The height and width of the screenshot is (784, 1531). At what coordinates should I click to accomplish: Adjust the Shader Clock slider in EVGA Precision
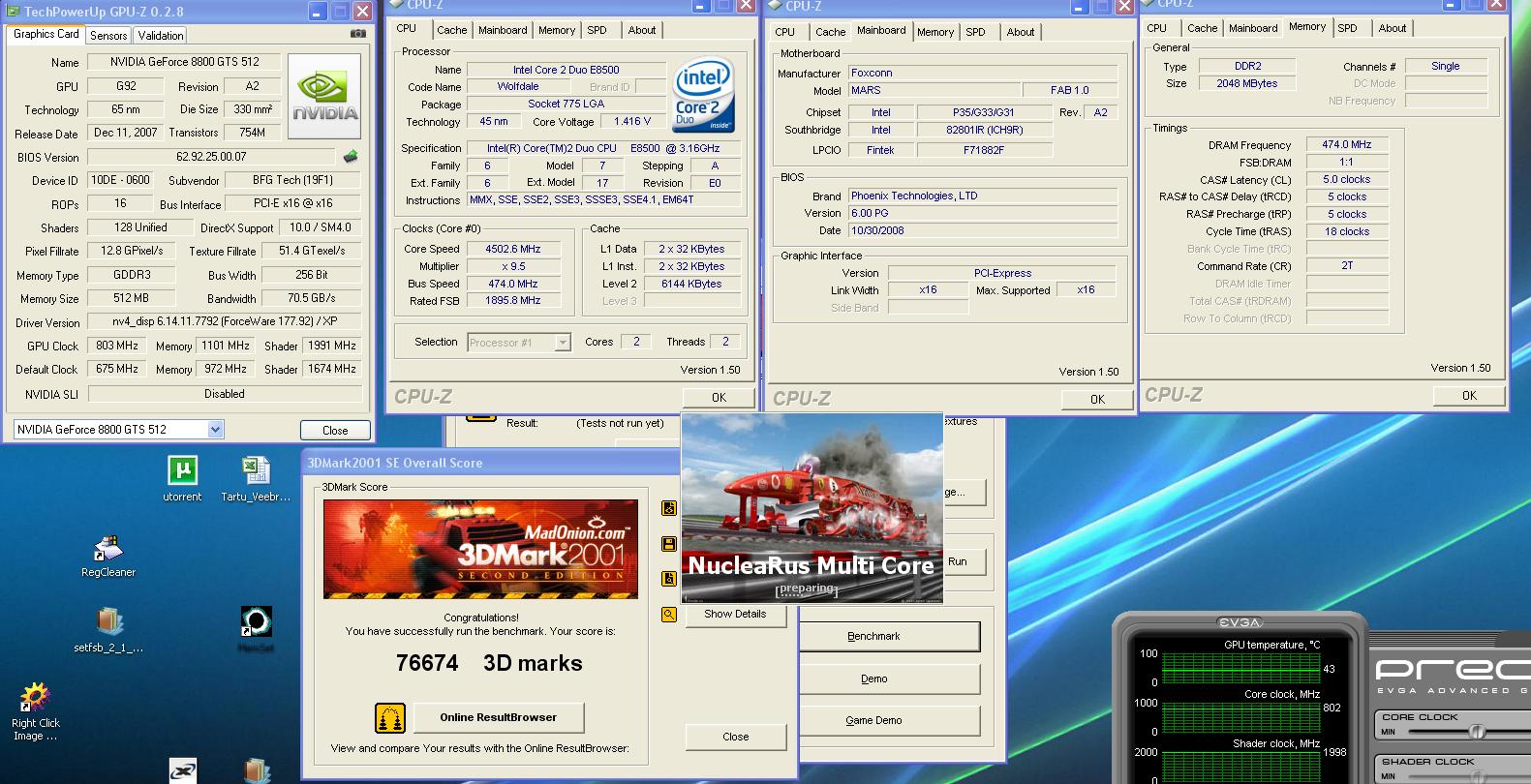pos(1478,774)
